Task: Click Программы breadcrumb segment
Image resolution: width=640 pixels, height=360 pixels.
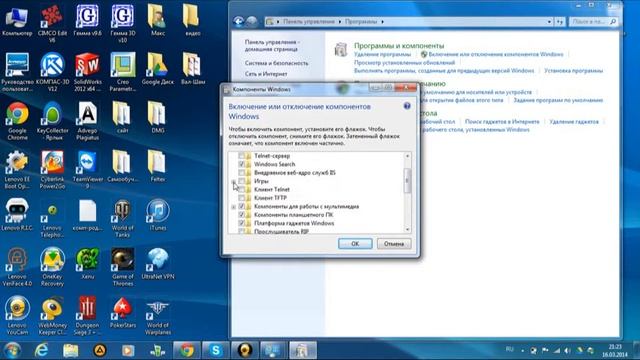Action: (x=361, y=22)
